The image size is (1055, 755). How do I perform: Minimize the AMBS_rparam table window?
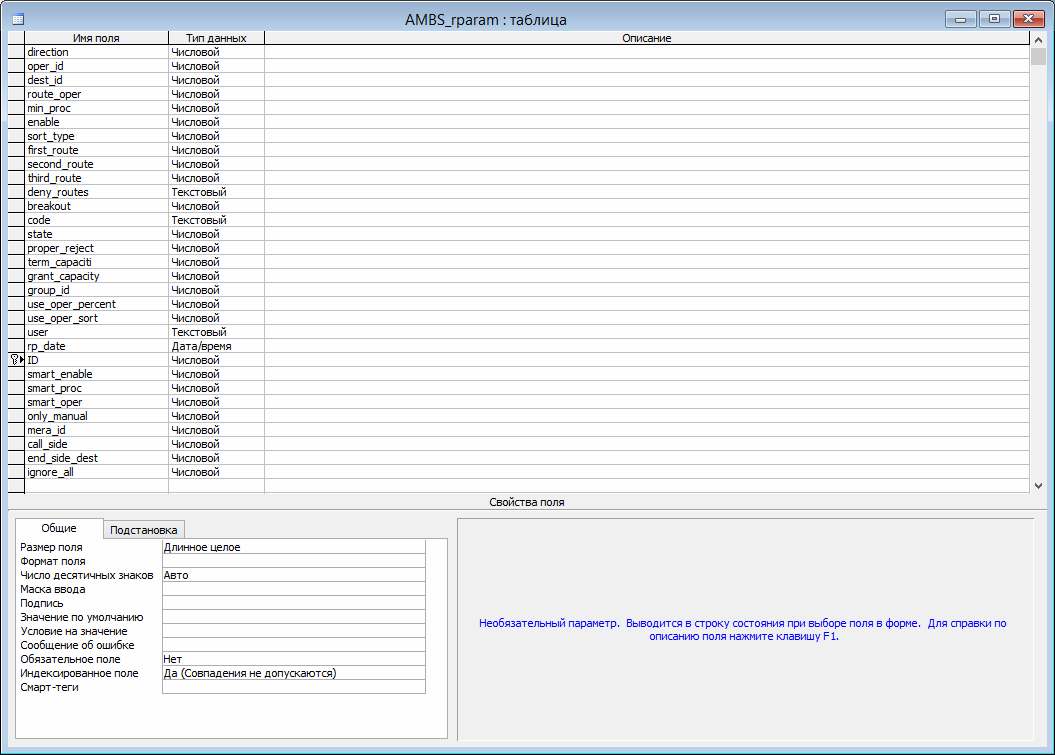[961, 18]
